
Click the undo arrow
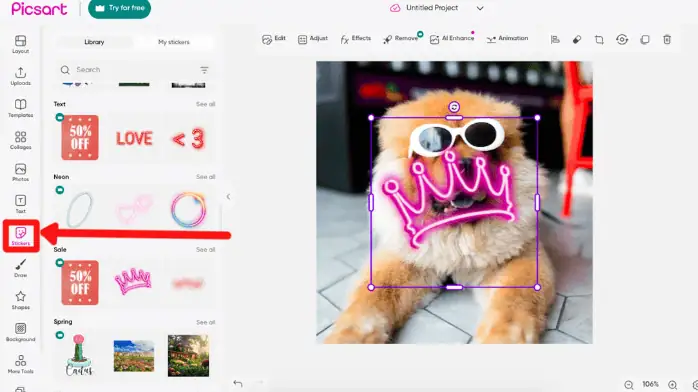click(238, 383)
